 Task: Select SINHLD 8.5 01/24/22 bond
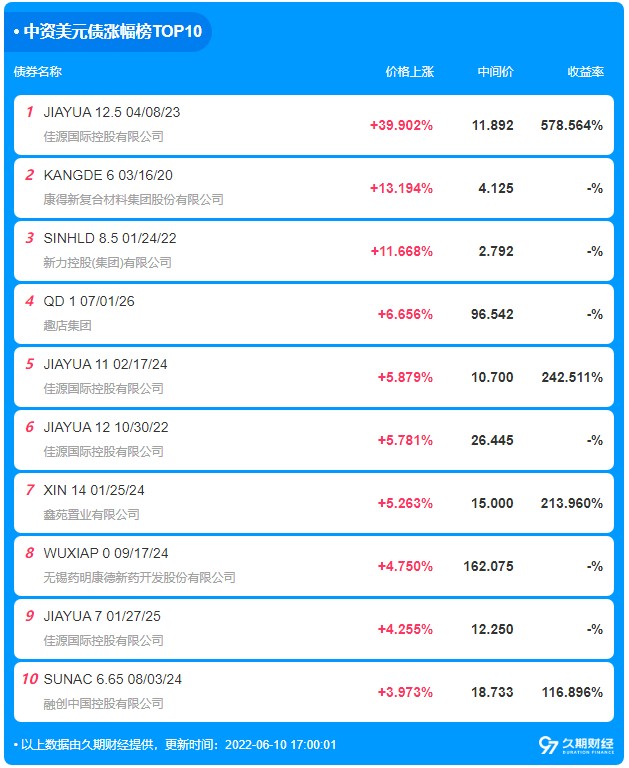click(314, 251)
